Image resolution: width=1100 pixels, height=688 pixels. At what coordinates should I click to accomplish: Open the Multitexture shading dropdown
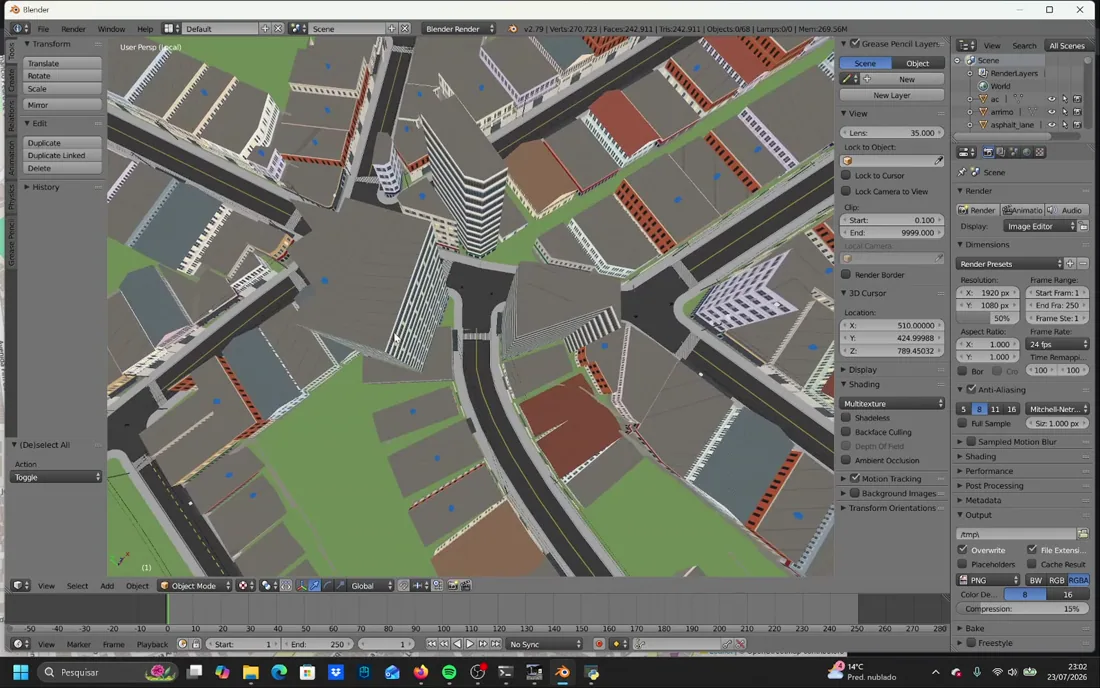tap(892, 403)
